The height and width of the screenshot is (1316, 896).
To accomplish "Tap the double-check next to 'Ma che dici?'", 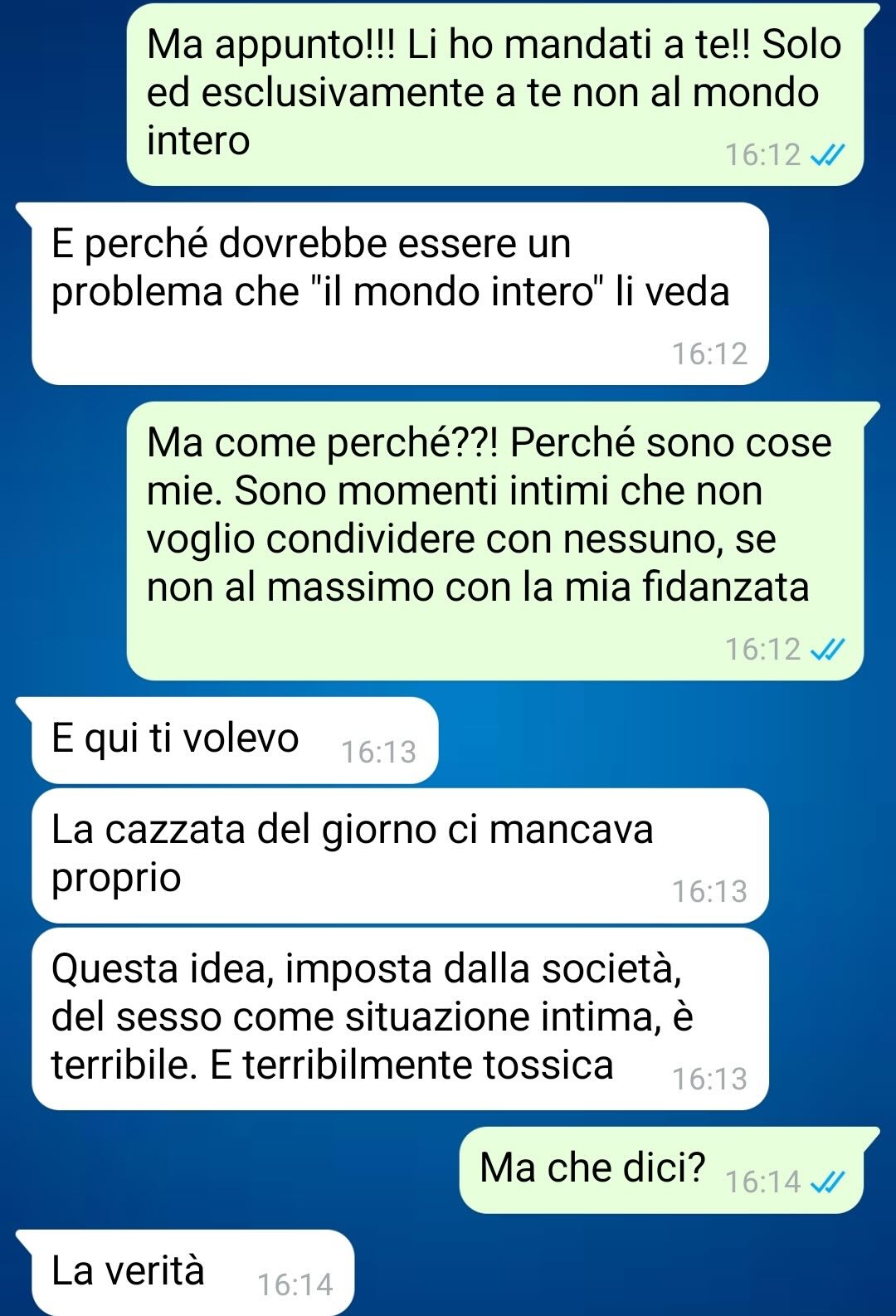I will pos(827,1182).
